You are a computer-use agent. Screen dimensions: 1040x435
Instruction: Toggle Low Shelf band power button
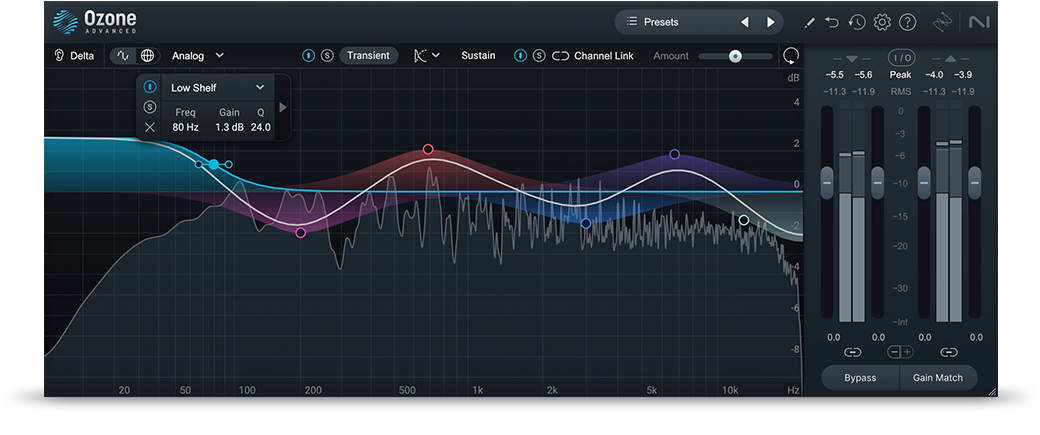[x=150, y=87]
